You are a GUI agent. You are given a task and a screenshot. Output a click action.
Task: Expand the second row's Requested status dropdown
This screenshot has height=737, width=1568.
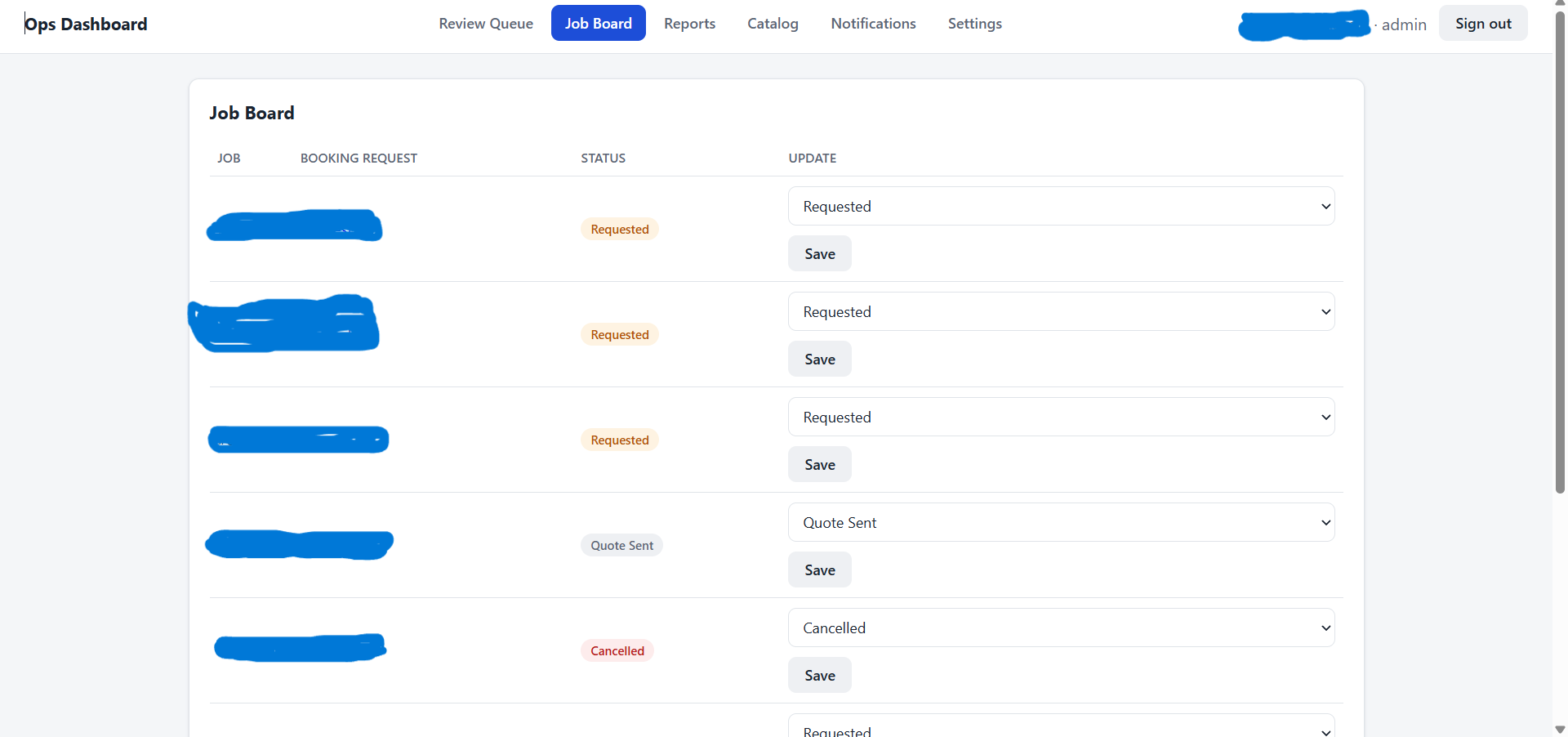(1061, 311)
